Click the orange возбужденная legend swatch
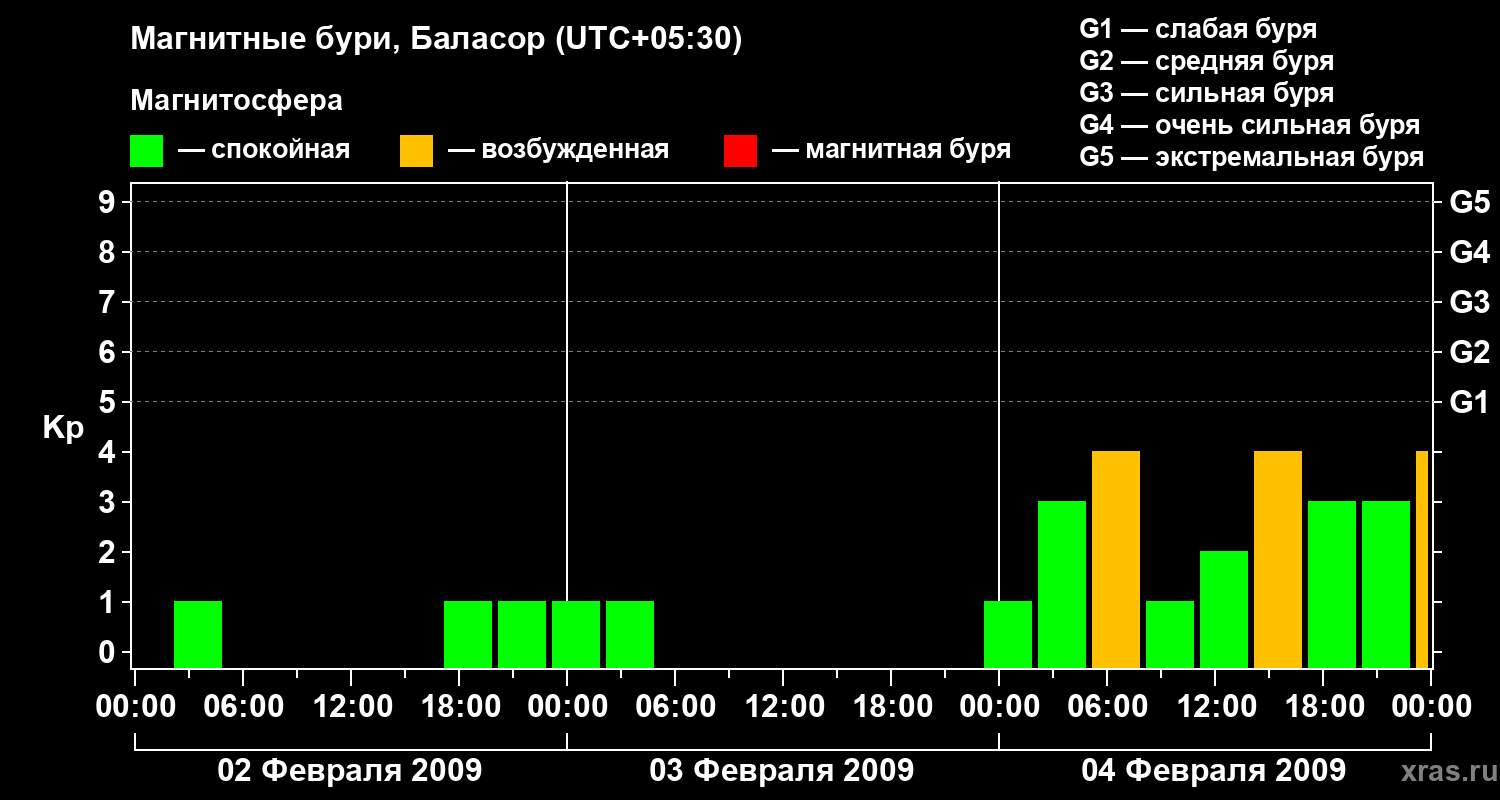The height and width of the screenshot is (800, 1500). (x=416, y=151)
